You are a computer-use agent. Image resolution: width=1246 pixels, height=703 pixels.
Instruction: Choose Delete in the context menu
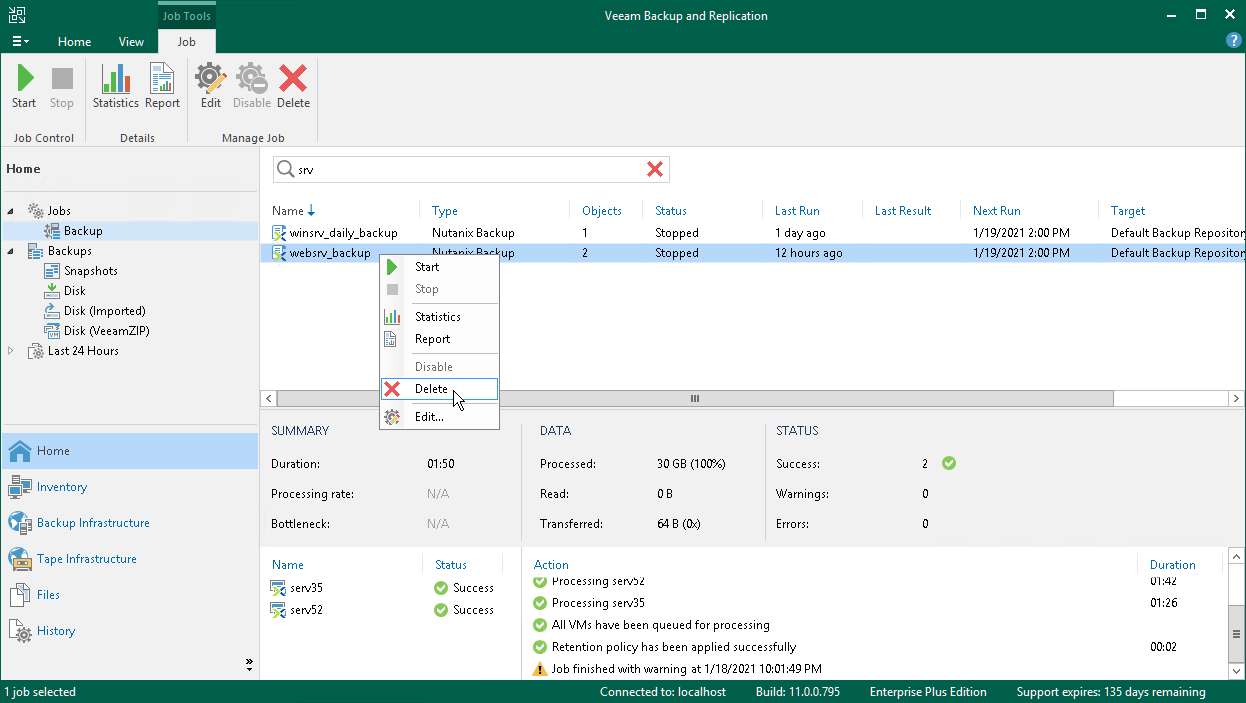439,389
